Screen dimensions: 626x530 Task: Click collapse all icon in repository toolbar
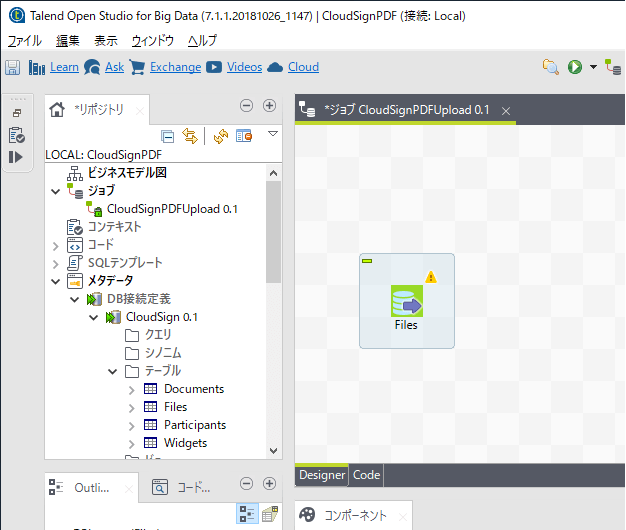tap(168, 136)
